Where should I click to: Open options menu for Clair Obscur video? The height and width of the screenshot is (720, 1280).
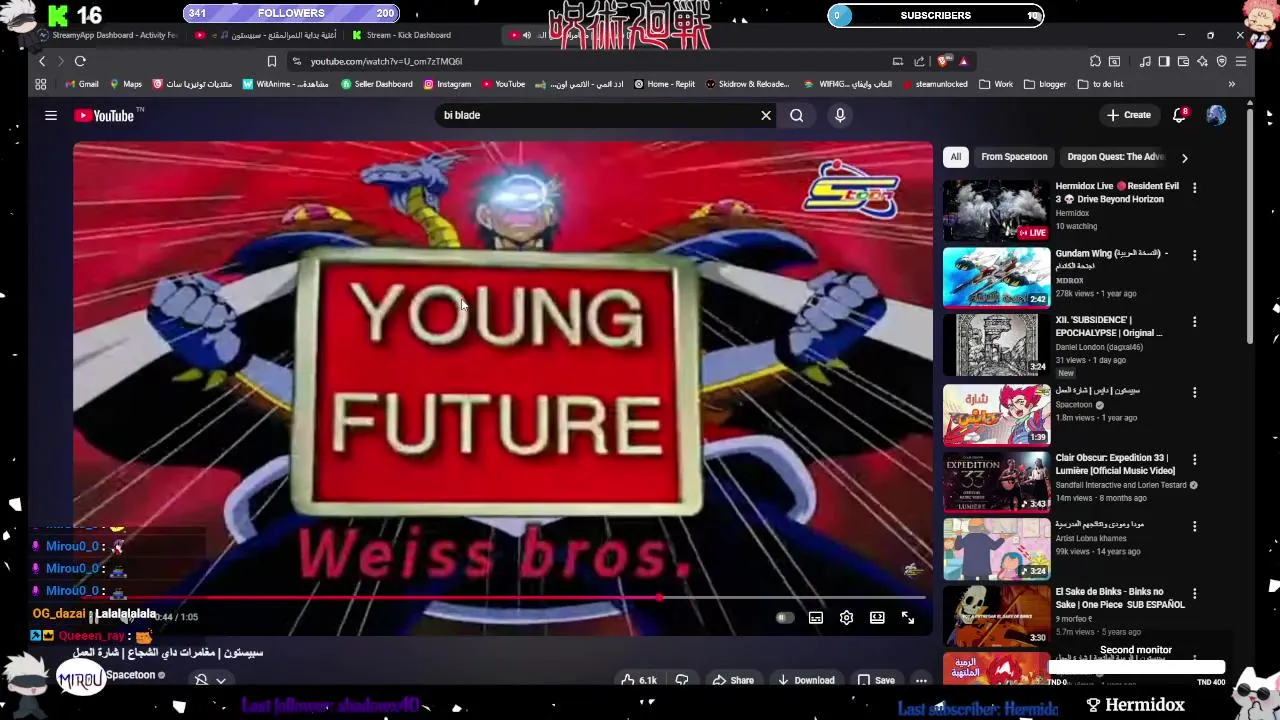(x=1194, y=459)
